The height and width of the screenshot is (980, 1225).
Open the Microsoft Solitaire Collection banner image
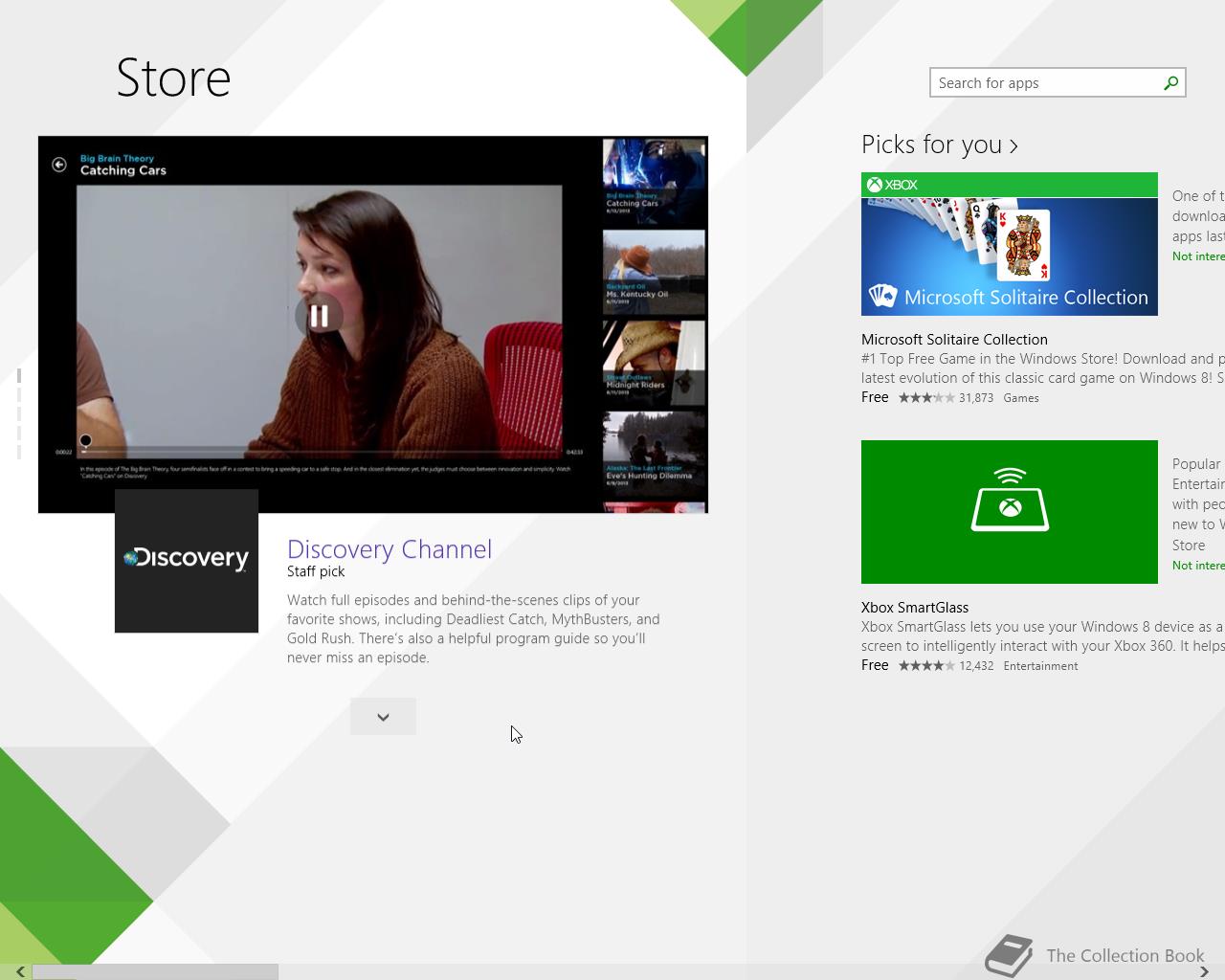1010,244
